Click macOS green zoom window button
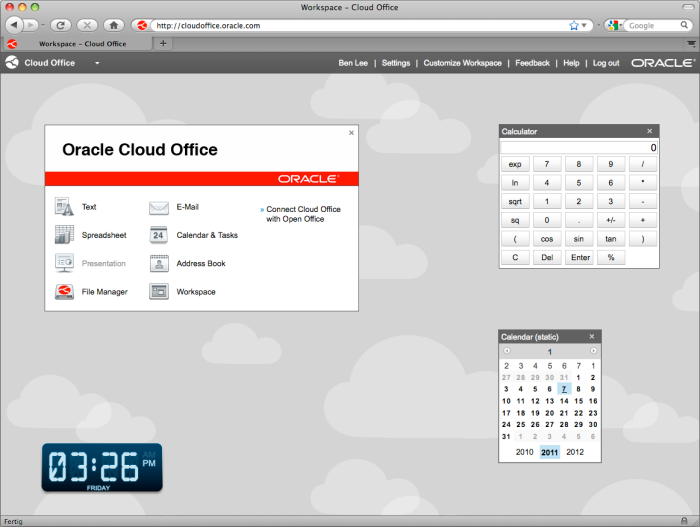The image size is (700, 527). (35, 7)
